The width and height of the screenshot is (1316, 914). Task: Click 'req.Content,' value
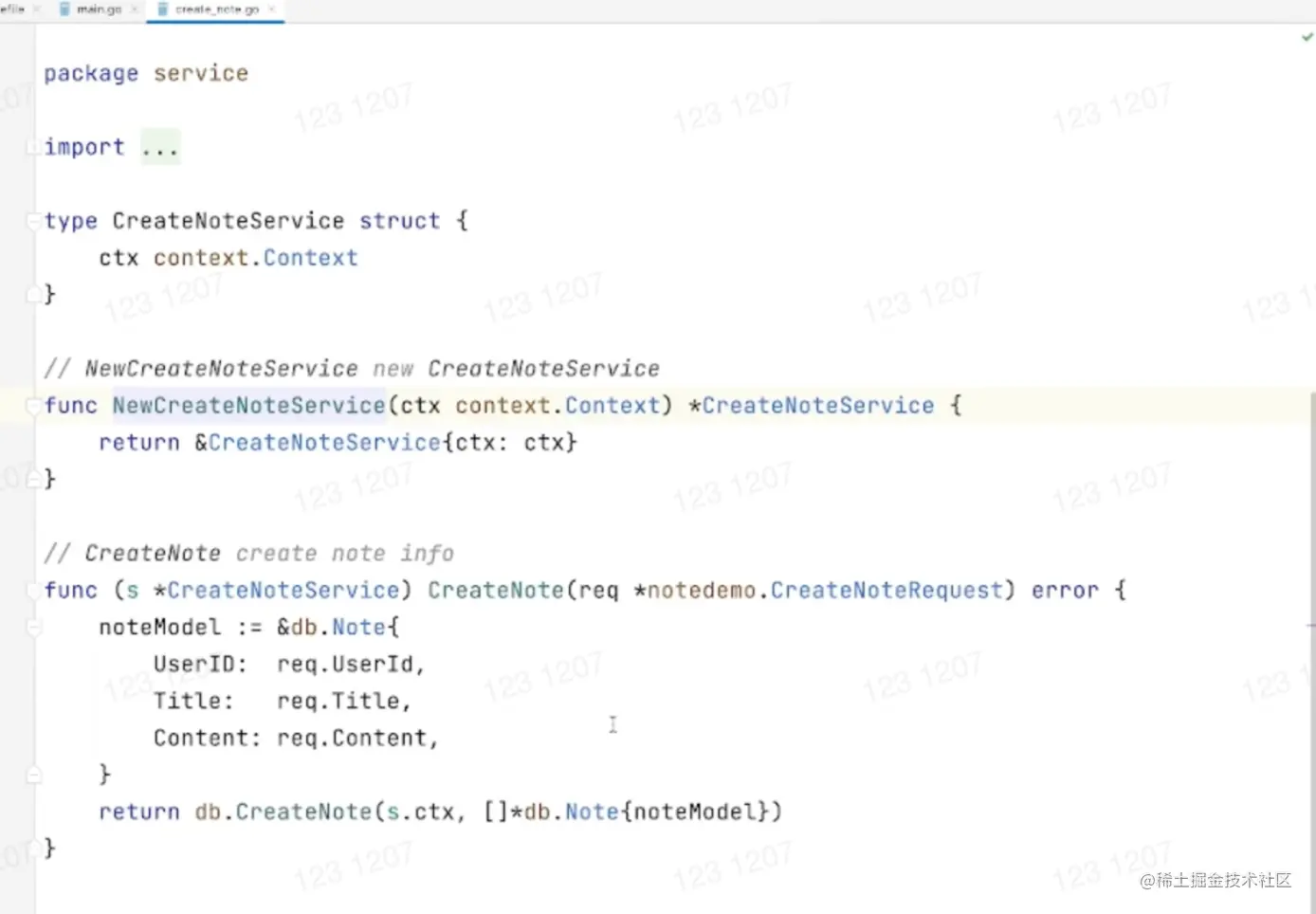click(358, 739)
